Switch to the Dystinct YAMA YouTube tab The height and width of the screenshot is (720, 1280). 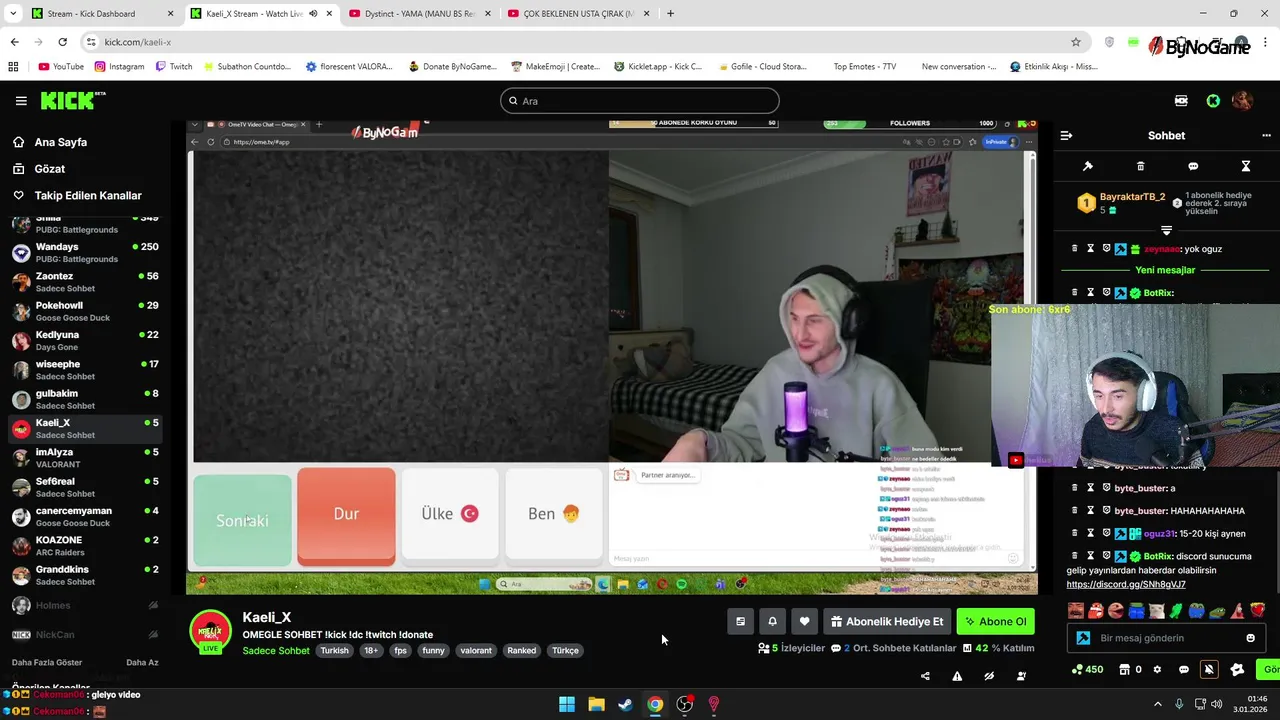[418, 14]
